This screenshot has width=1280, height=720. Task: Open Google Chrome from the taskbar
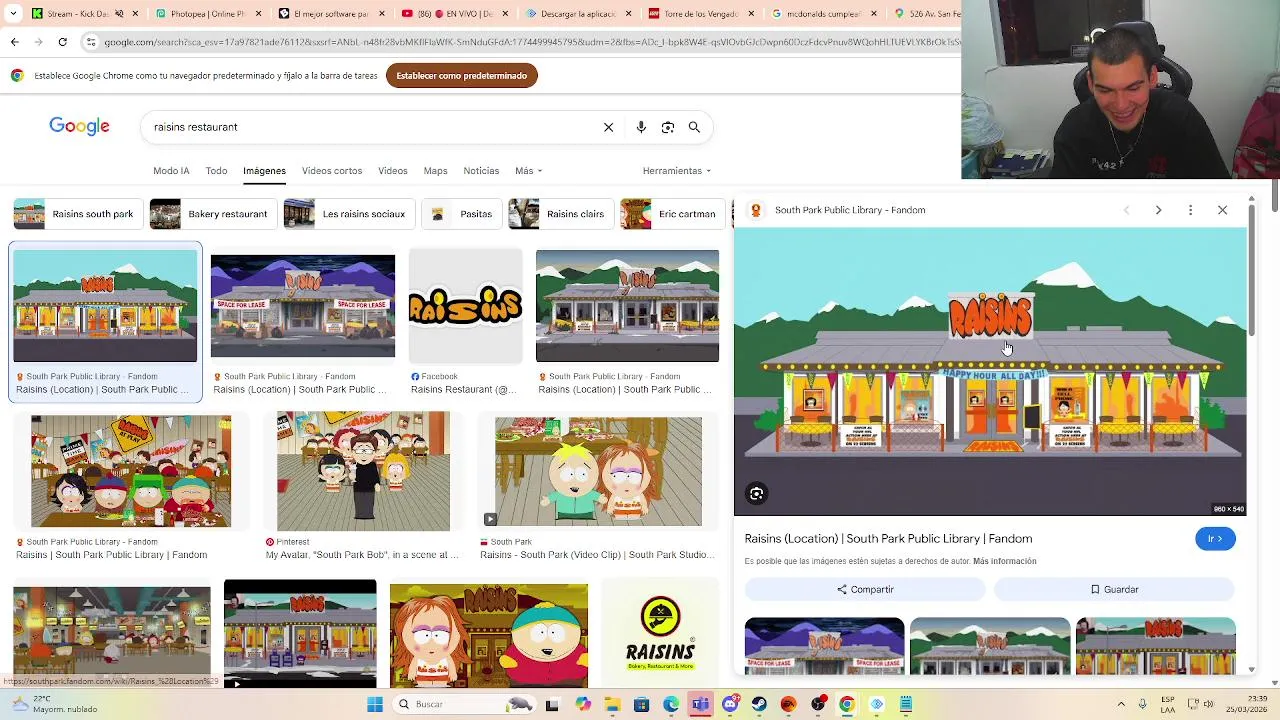847,704
